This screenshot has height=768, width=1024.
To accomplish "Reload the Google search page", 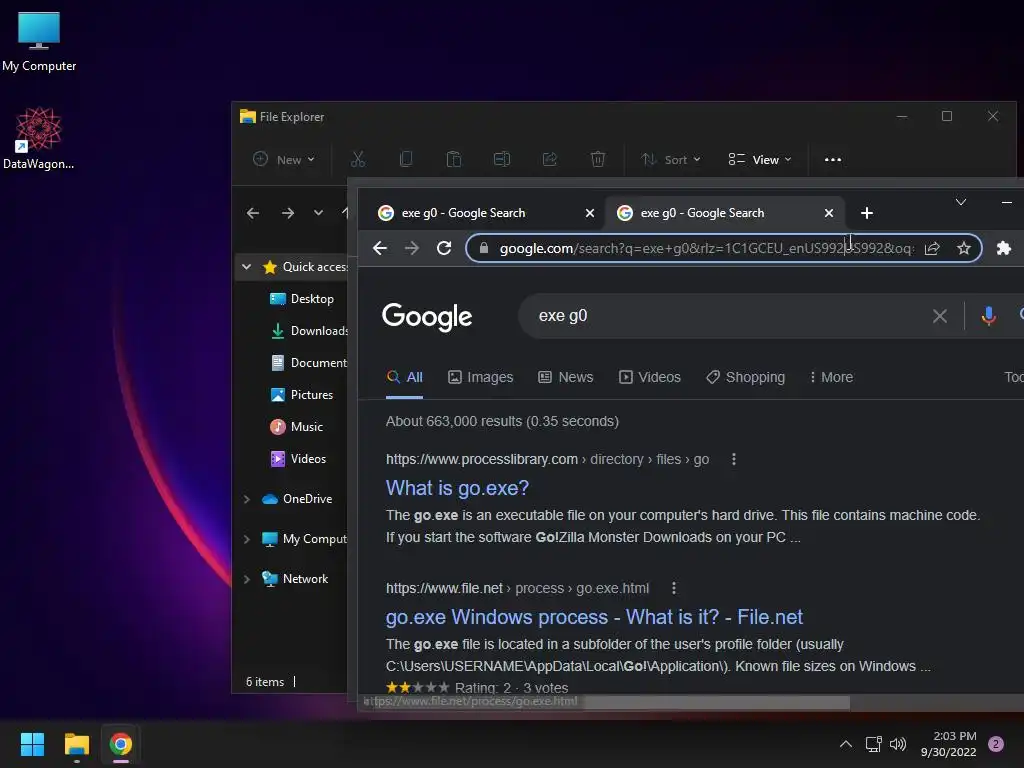I will pos(444,248).
